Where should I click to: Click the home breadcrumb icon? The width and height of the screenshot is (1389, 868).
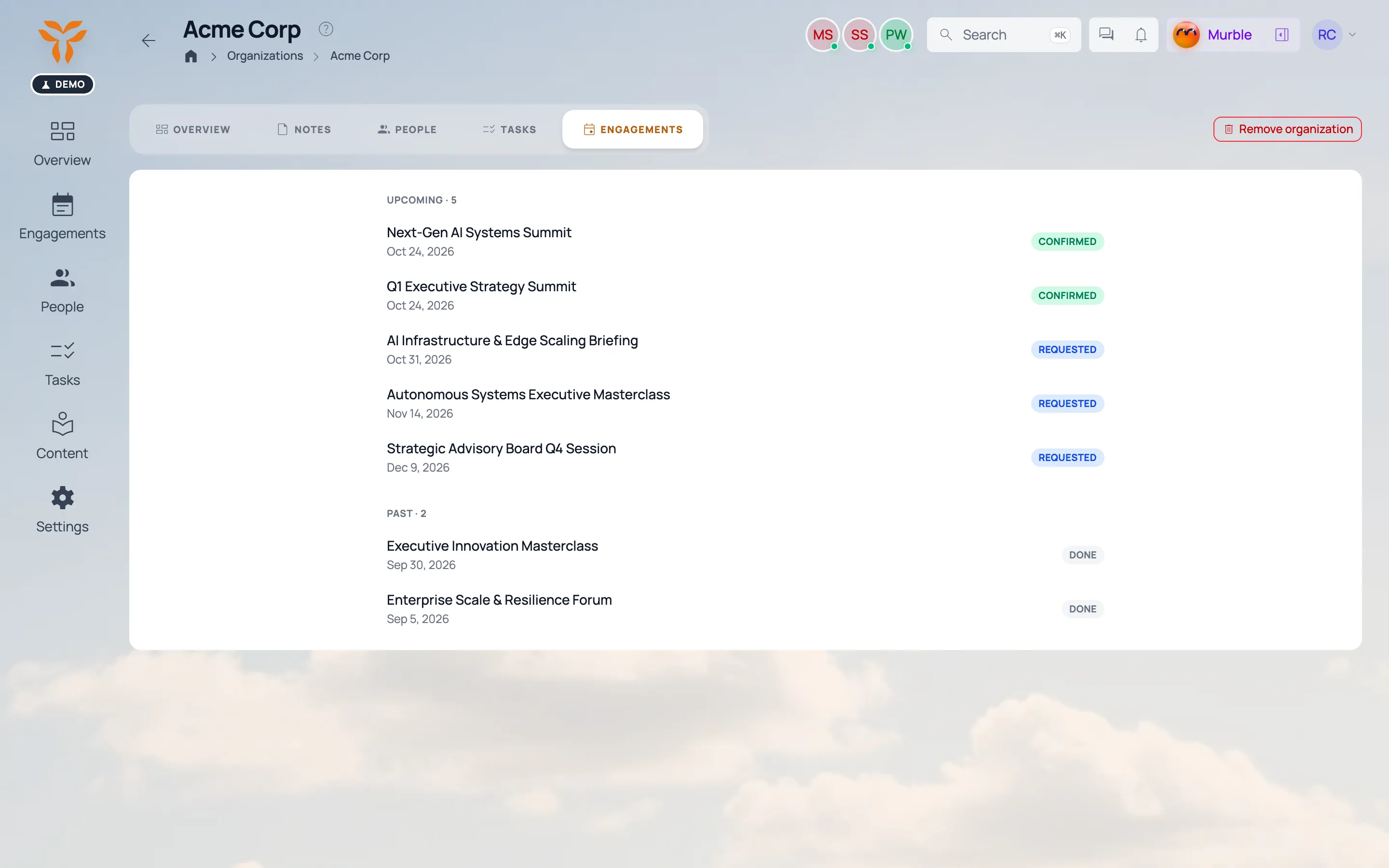point(191,55)
